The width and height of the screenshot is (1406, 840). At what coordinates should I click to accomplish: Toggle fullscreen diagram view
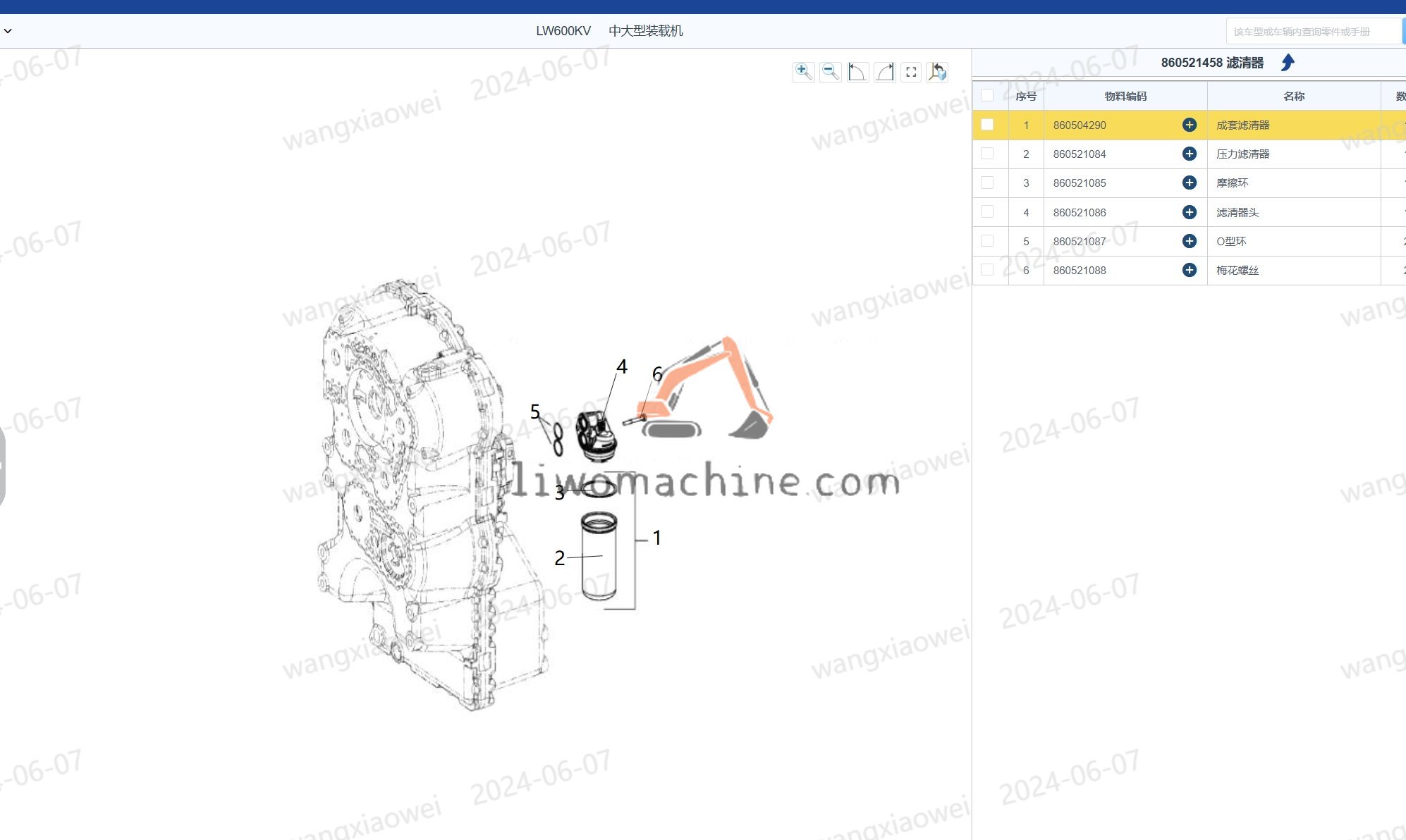pos(911,72)
